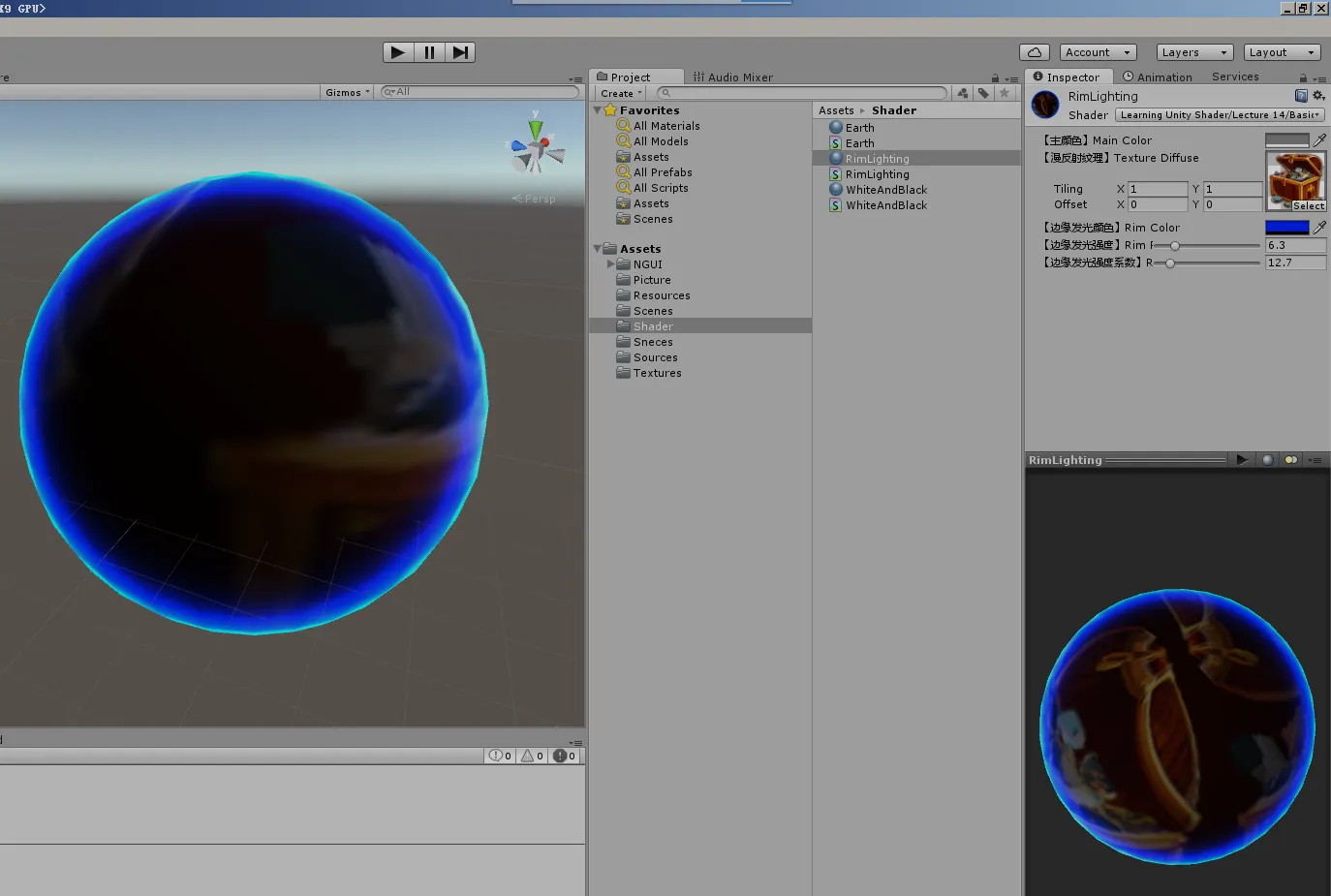Click the Tiling X input field
The height and width of the screenshot is (896, 1331).
[x=1158, y=189]
